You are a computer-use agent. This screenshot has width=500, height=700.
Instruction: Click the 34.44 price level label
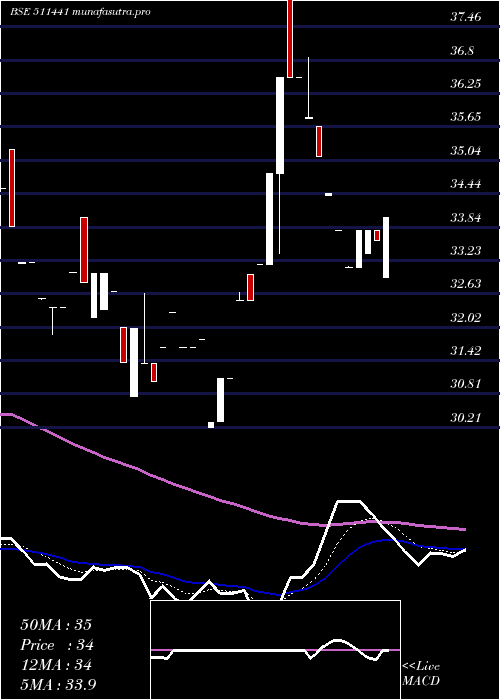(x=466, y=184)
